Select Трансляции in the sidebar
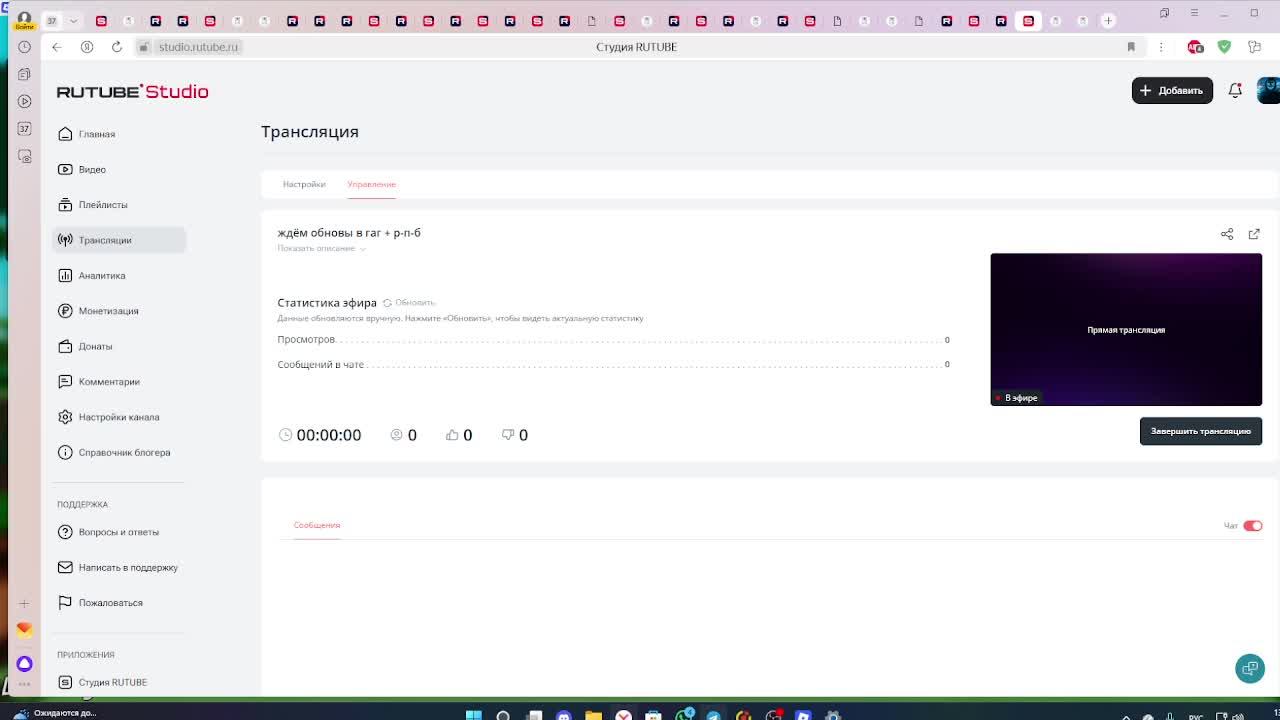 119,240
